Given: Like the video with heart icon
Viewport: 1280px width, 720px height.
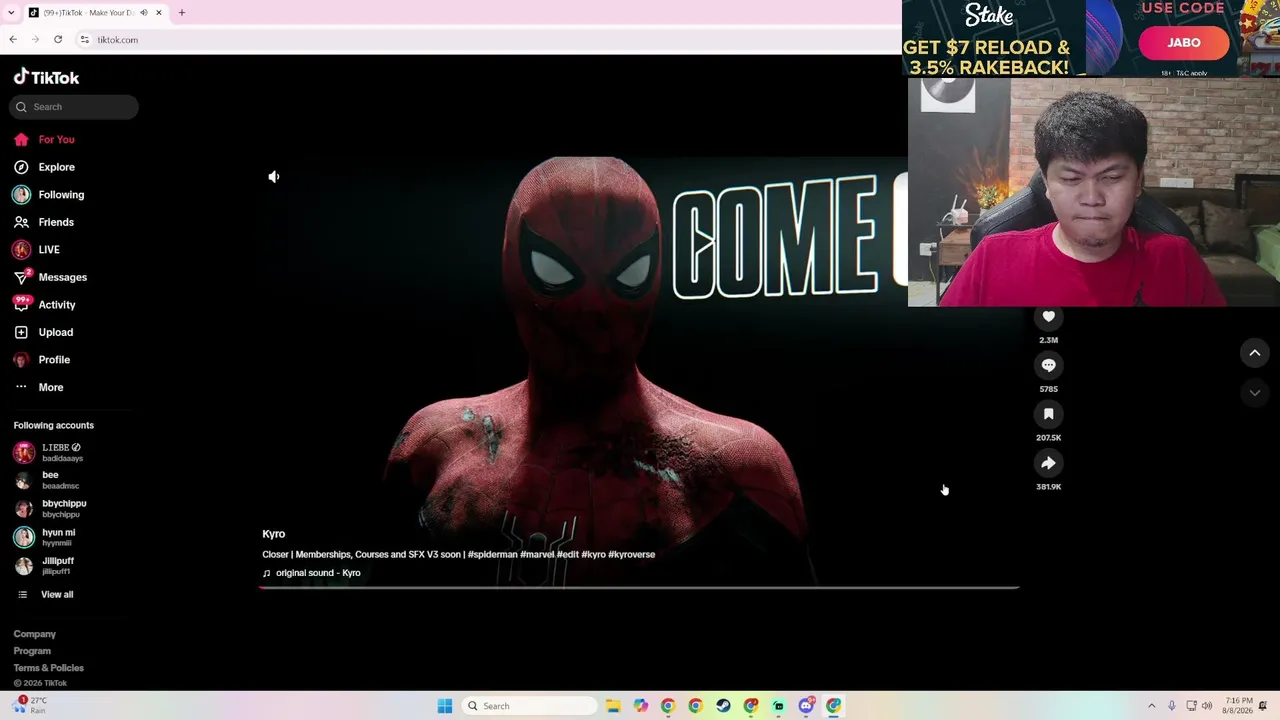Looking at the screenshot, I should (1048, 317).
